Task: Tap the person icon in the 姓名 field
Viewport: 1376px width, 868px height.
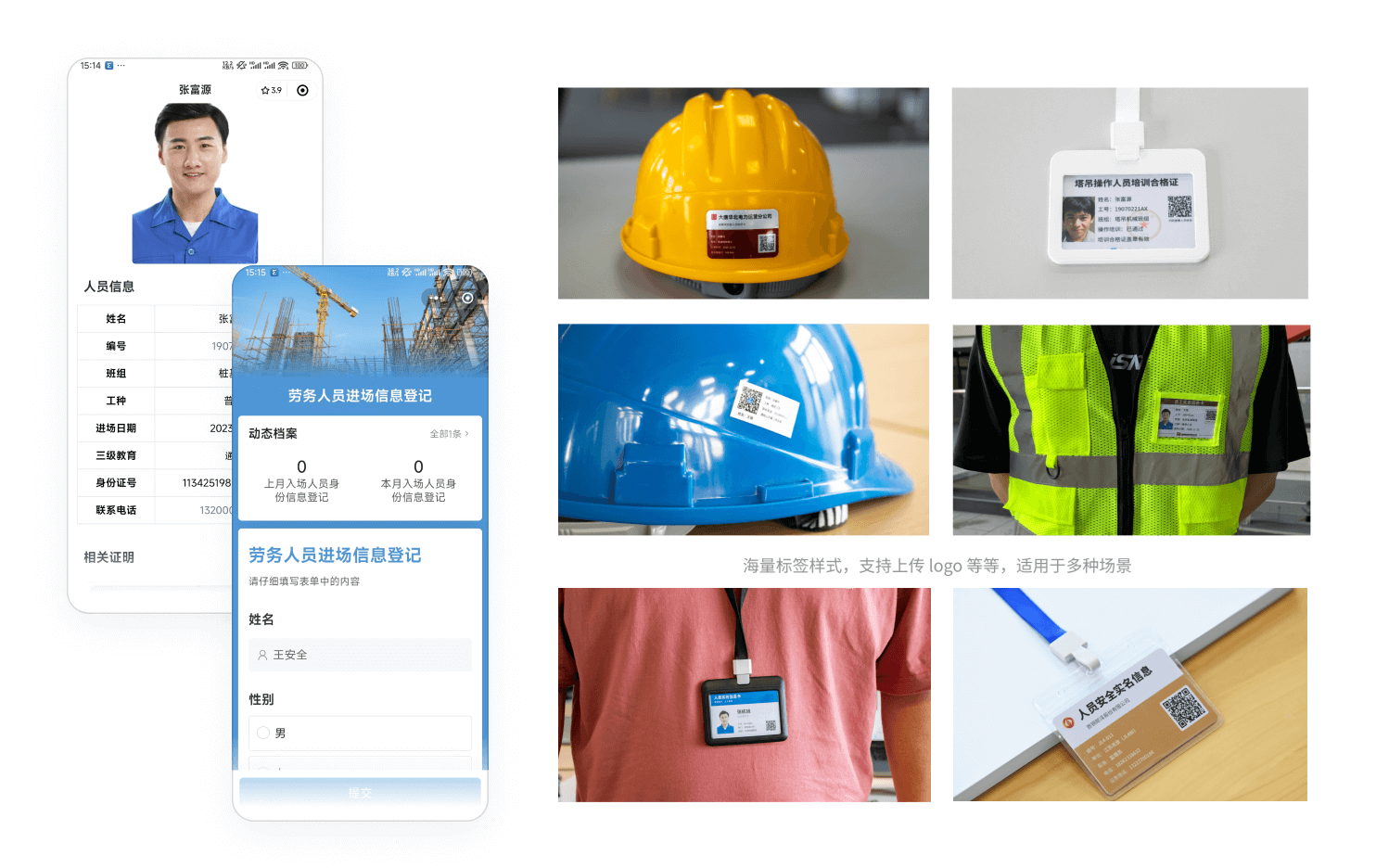Action: point(262,655)
